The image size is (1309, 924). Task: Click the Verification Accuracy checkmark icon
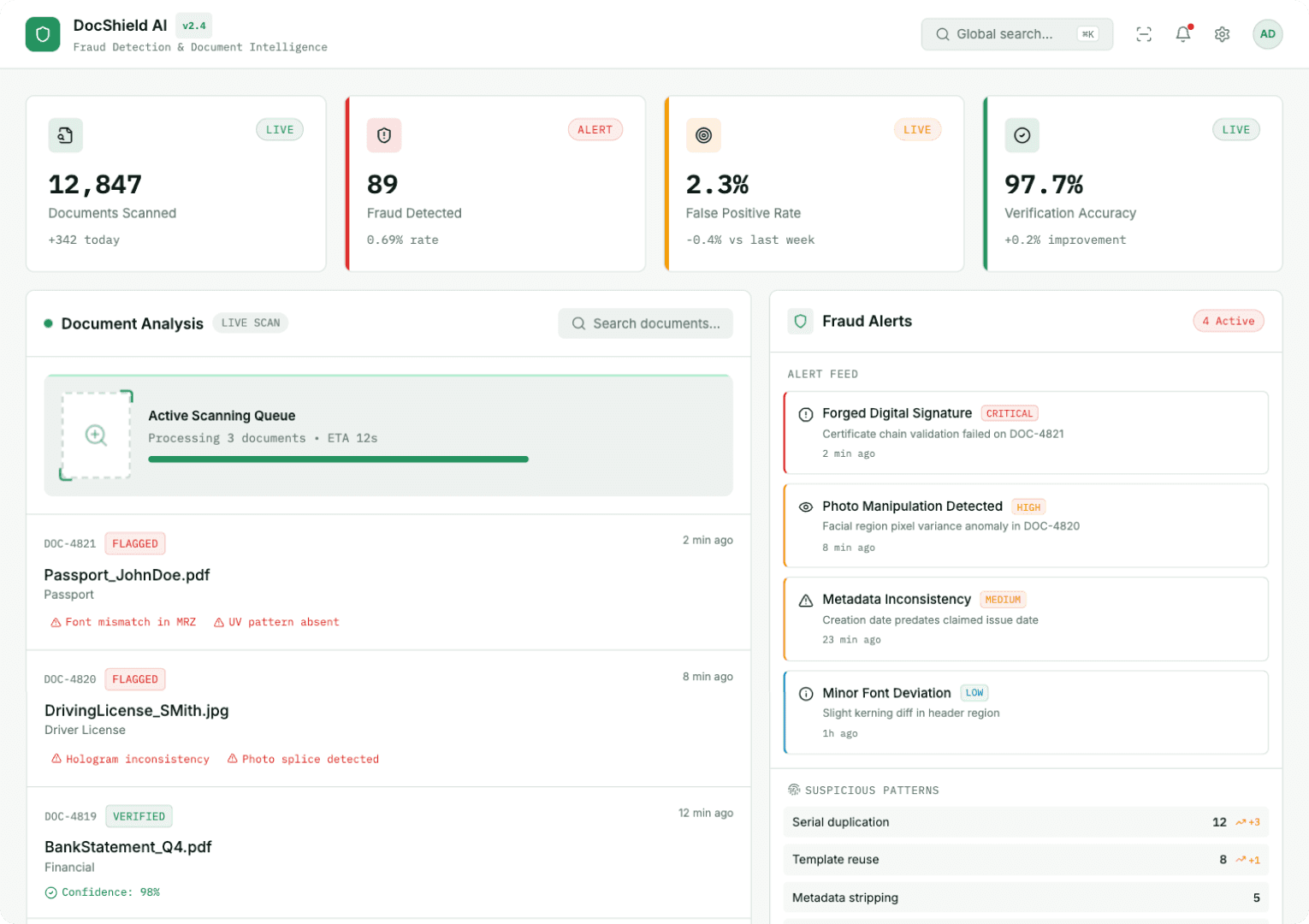click(1022, 135)
